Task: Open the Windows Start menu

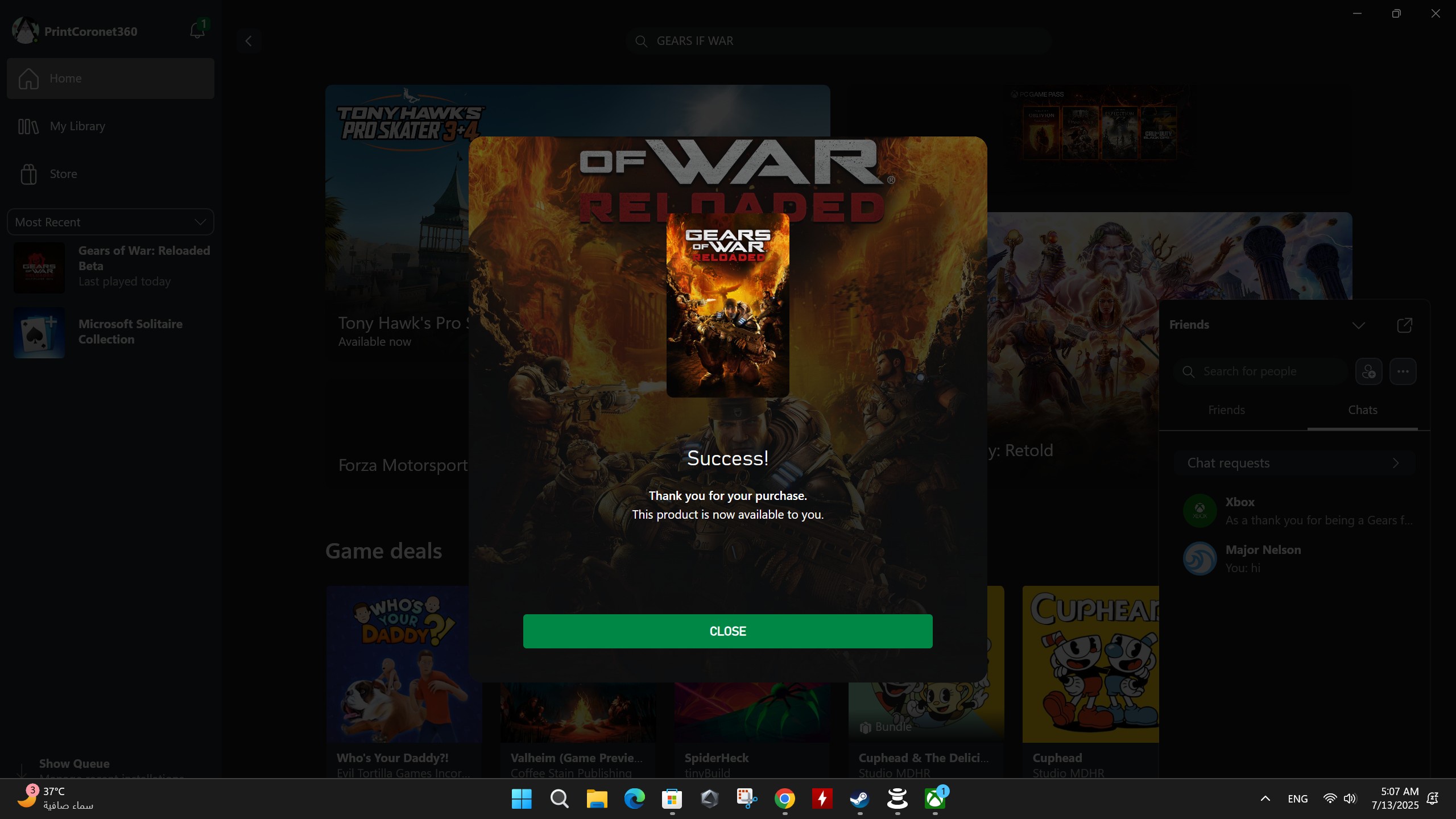Action: tap(522, 799)
